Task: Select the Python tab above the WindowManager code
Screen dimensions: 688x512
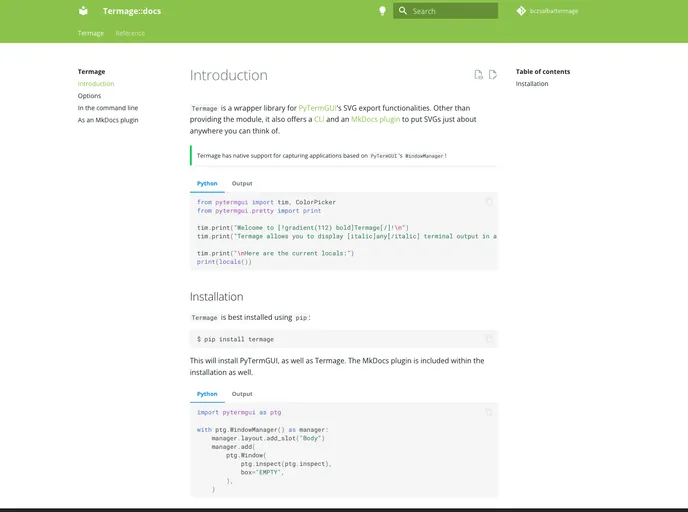Action: coord(207,394)
